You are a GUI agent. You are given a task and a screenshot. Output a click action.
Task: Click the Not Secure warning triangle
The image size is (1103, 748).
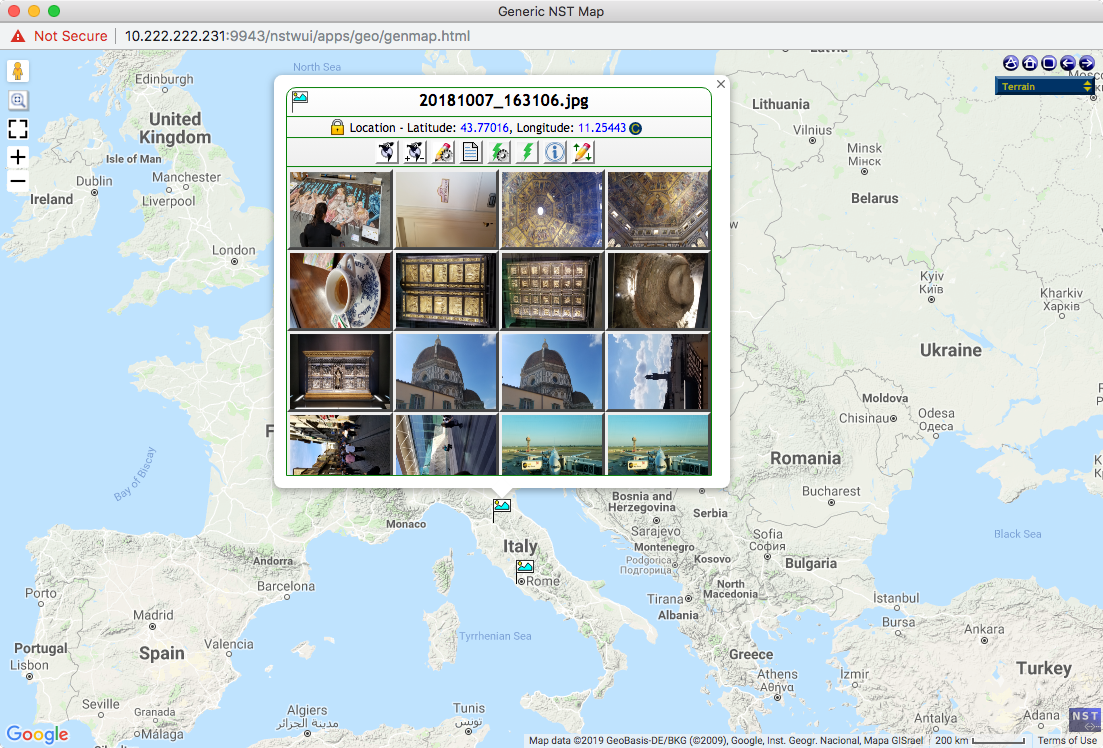(18, 36)
